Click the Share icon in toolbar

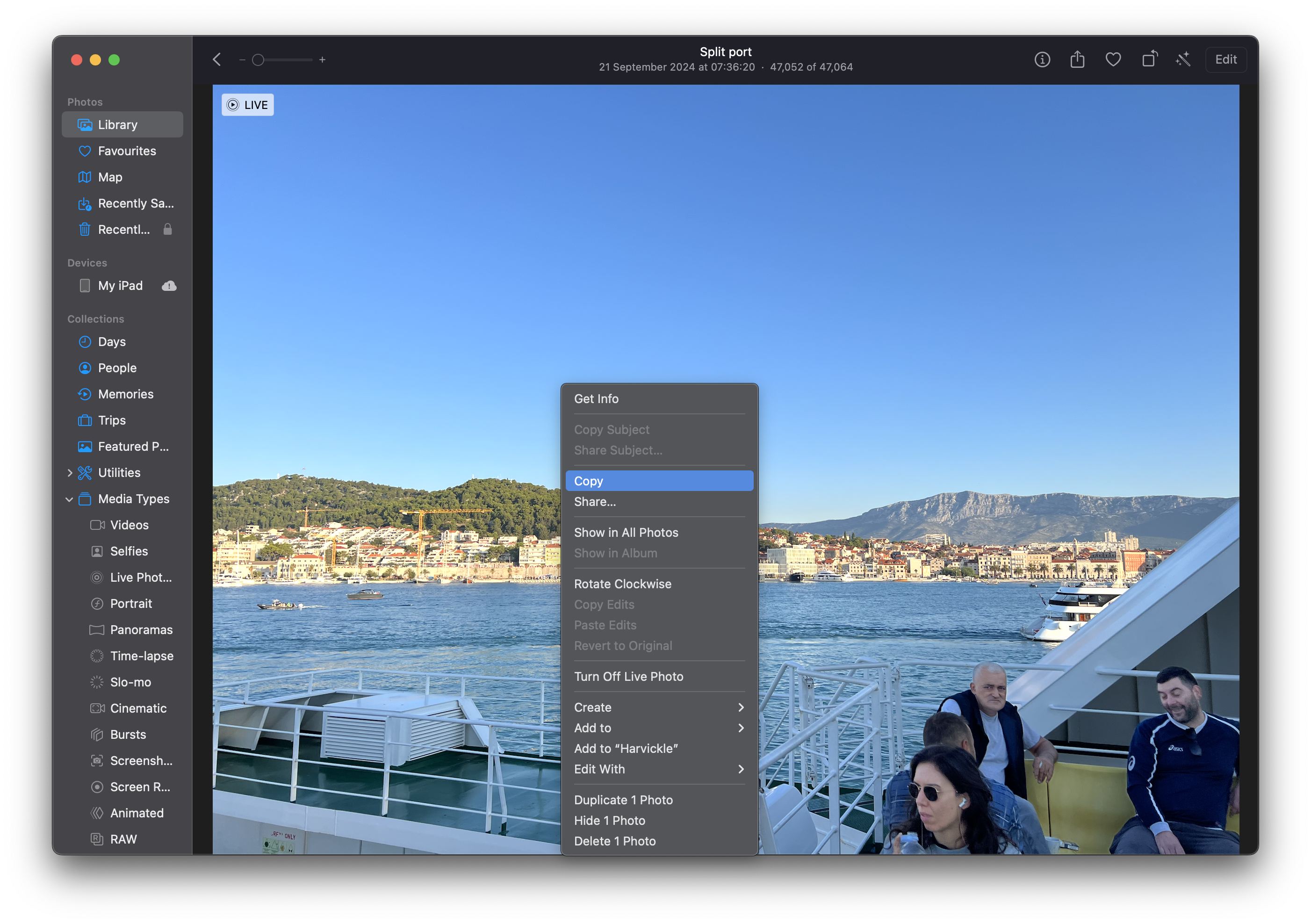1078,59
